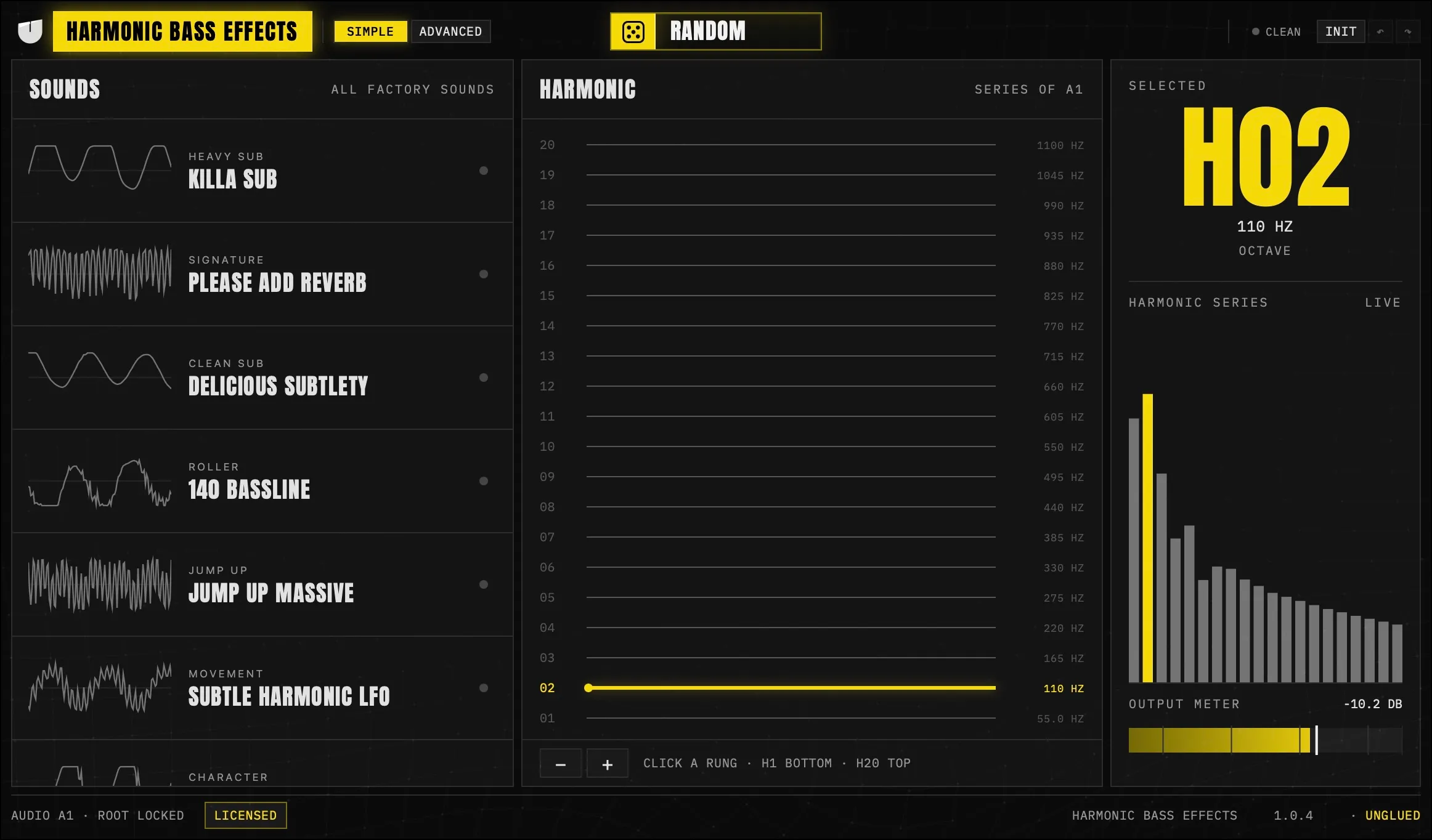Click the highlighted yellow rung 02 line
The height and width of the screenshot is (840, 1432).
point(791,688)
